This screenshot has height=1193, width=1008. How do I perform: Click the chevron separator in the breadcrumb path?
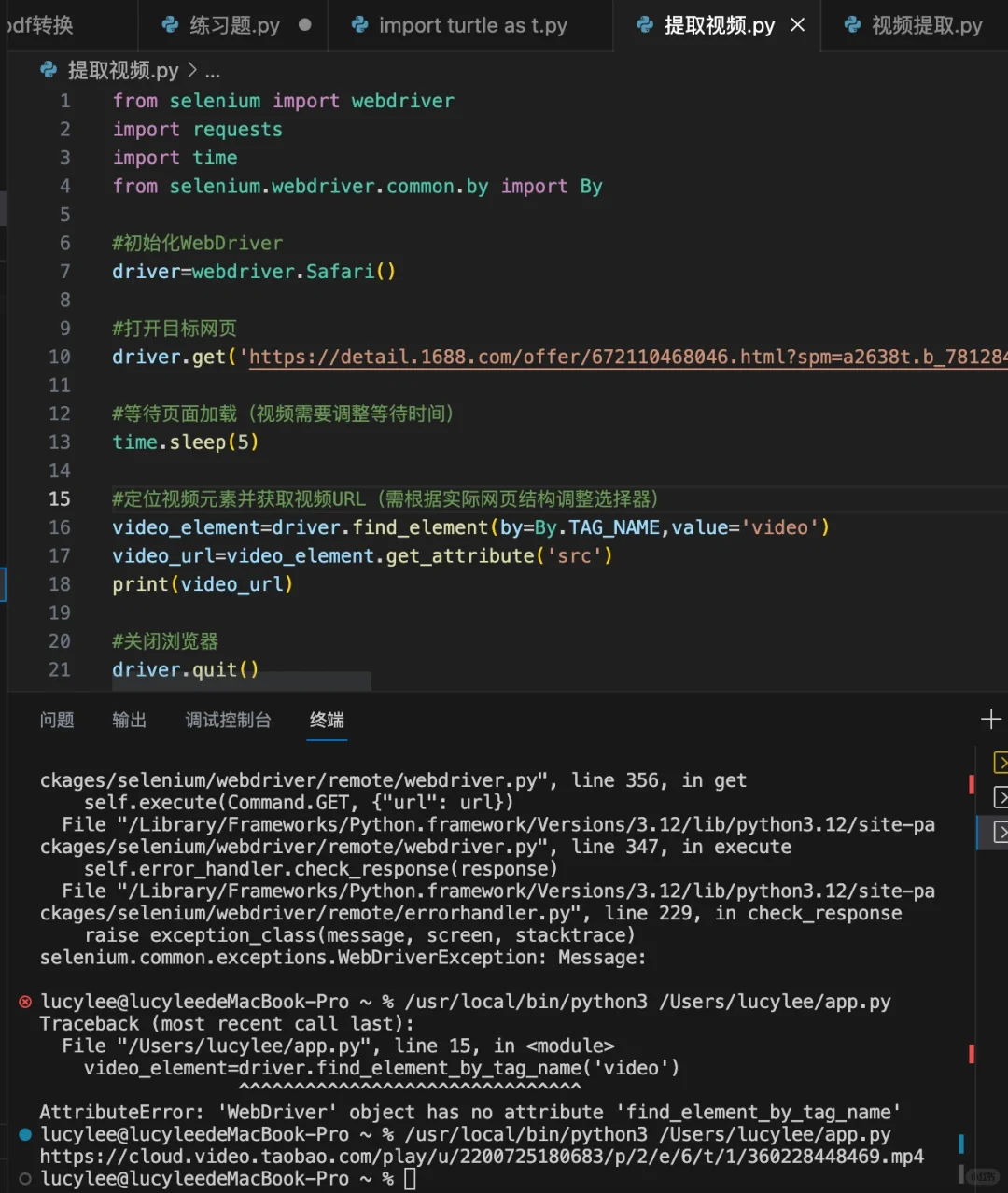193,70
